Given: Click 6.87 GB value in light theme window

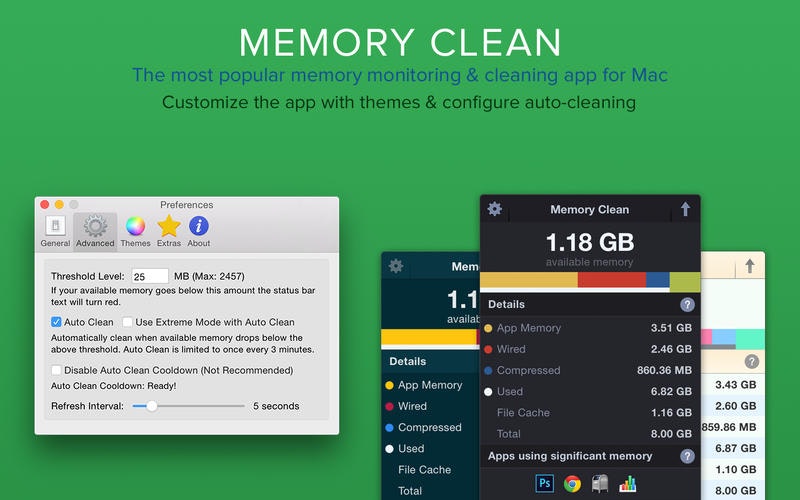Looking at the screenshot, I should tap(735, 448).
